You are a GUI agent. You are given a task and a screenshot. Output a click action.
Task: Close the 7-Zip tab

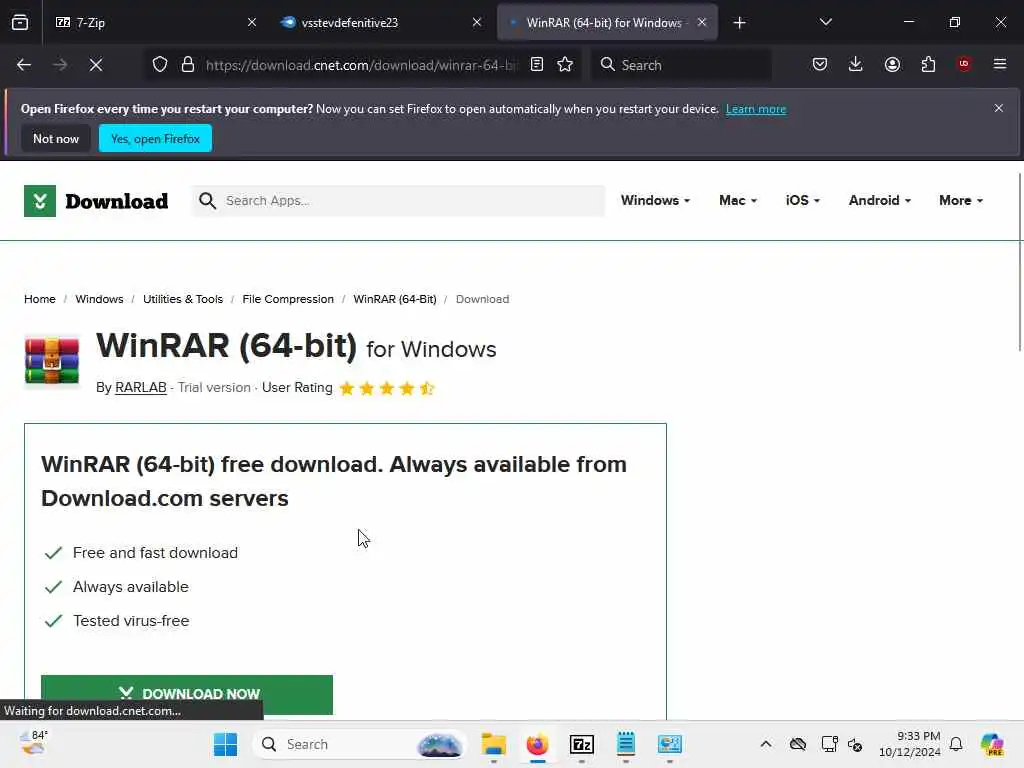coord(252,22)
